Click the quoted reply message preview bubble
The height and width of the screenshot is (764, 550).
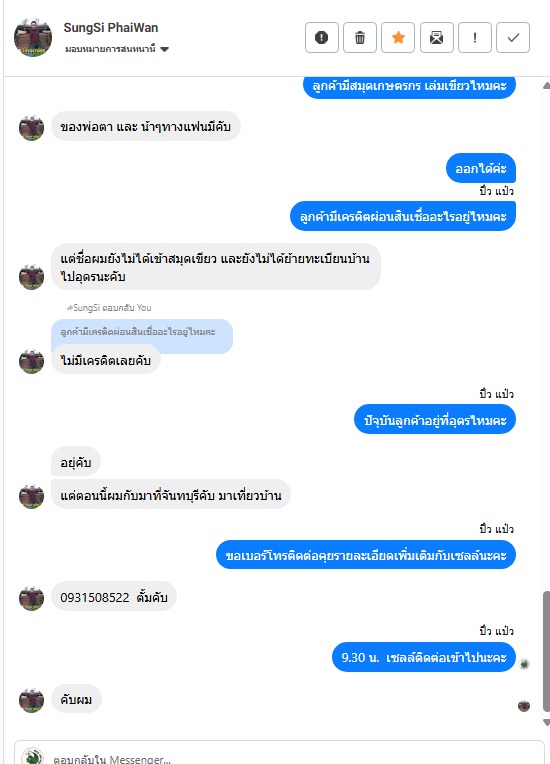pos(142,332)
